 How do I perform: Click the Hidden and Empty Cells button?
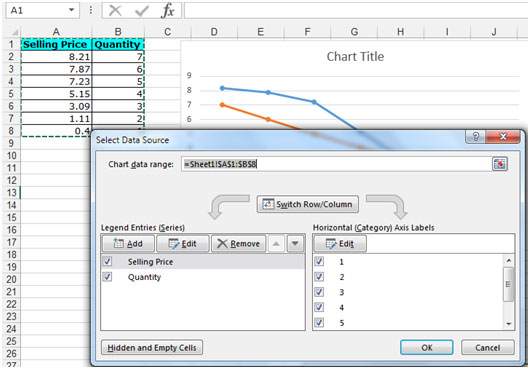click(152, 348)
